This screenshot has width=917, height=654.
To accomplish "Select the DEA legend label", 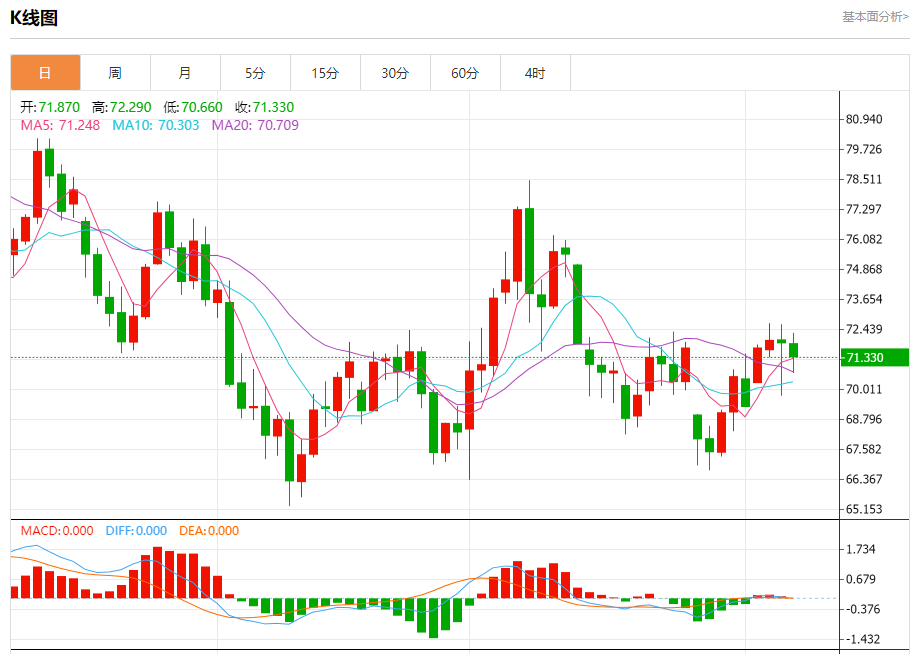I will [x=209, y=531].
